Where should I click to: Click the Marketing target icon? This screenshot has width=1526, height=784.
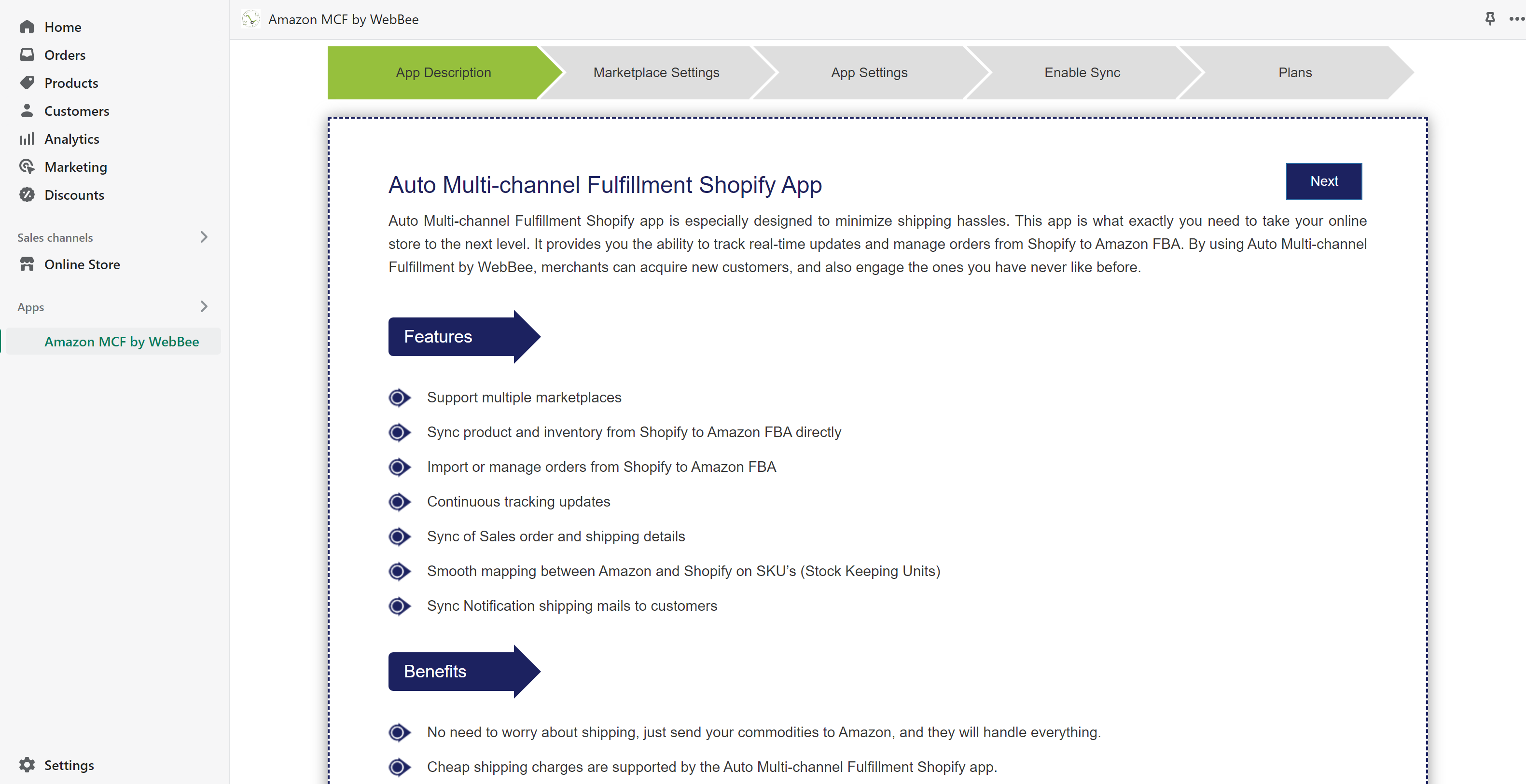pos(27,167)
